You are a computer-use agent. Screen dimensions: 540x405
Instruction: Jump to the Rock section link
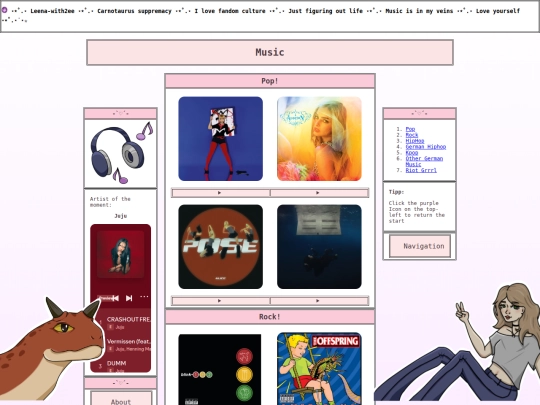pos(412,135)
